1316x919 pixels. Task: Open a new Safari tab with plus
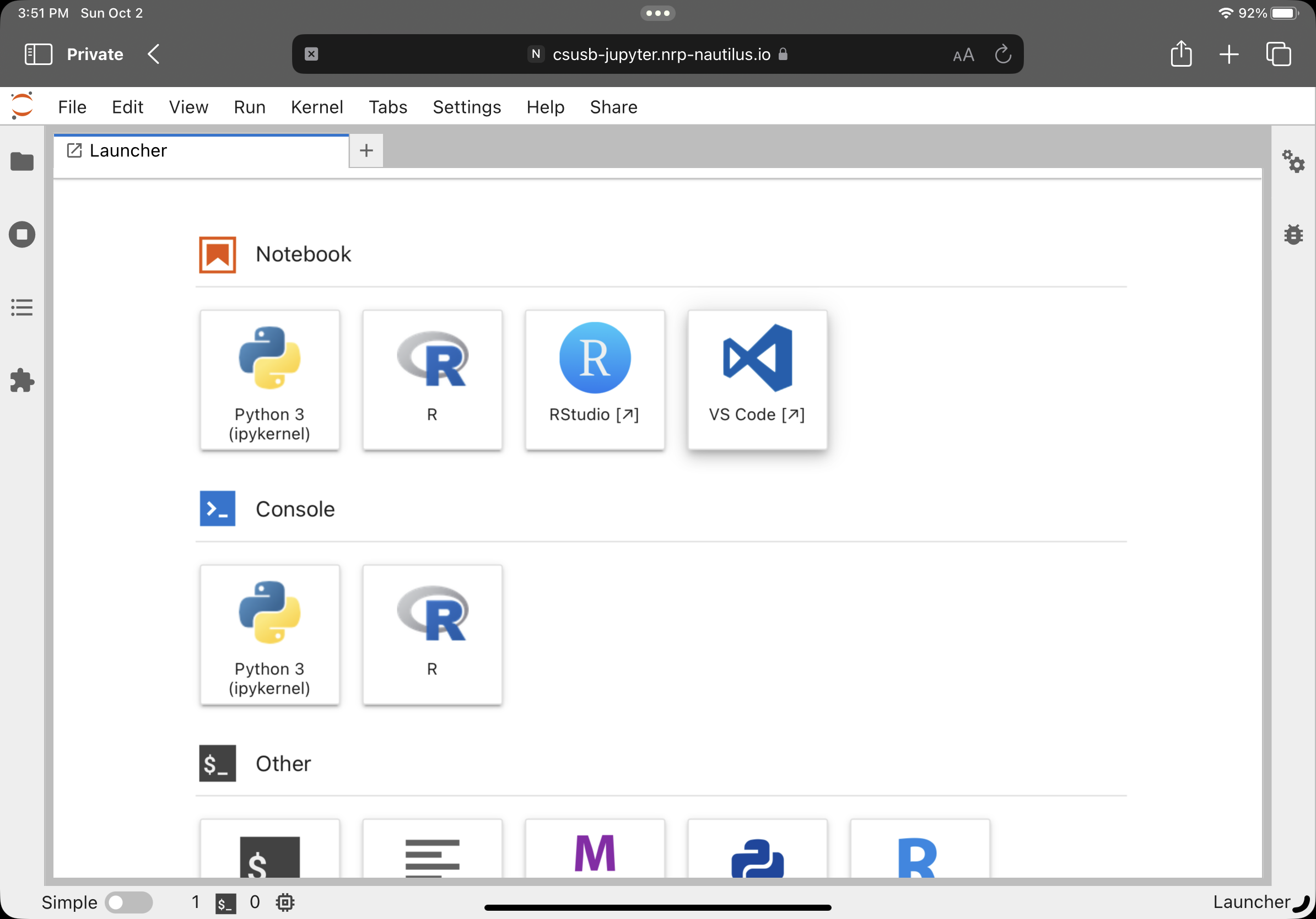pyautogui.click(x=1229, y=55)
